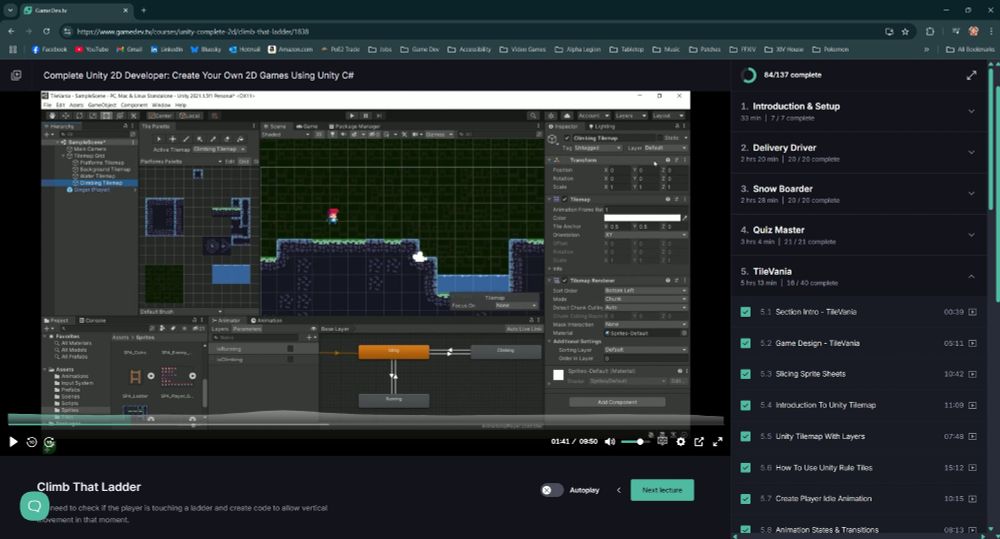Viewport: 1000px width, 539px height.
Task: Uncheck lecture 5.8 Animation States checkbox
Action: (746, 529)
